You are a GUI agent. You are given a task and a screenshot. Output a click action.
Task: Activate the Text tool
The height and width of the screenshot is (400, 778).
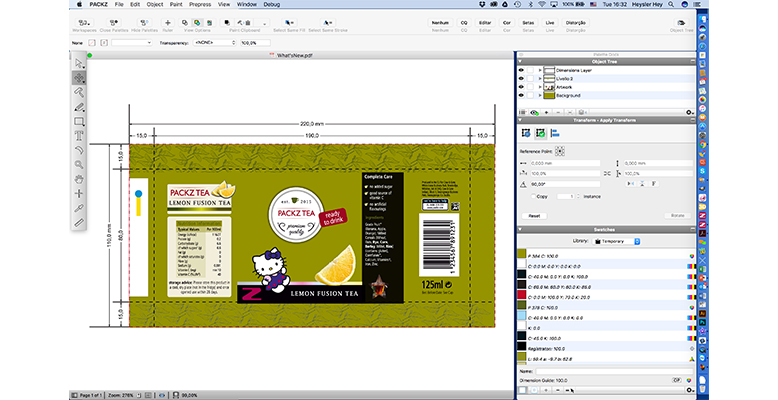(79, 135)
